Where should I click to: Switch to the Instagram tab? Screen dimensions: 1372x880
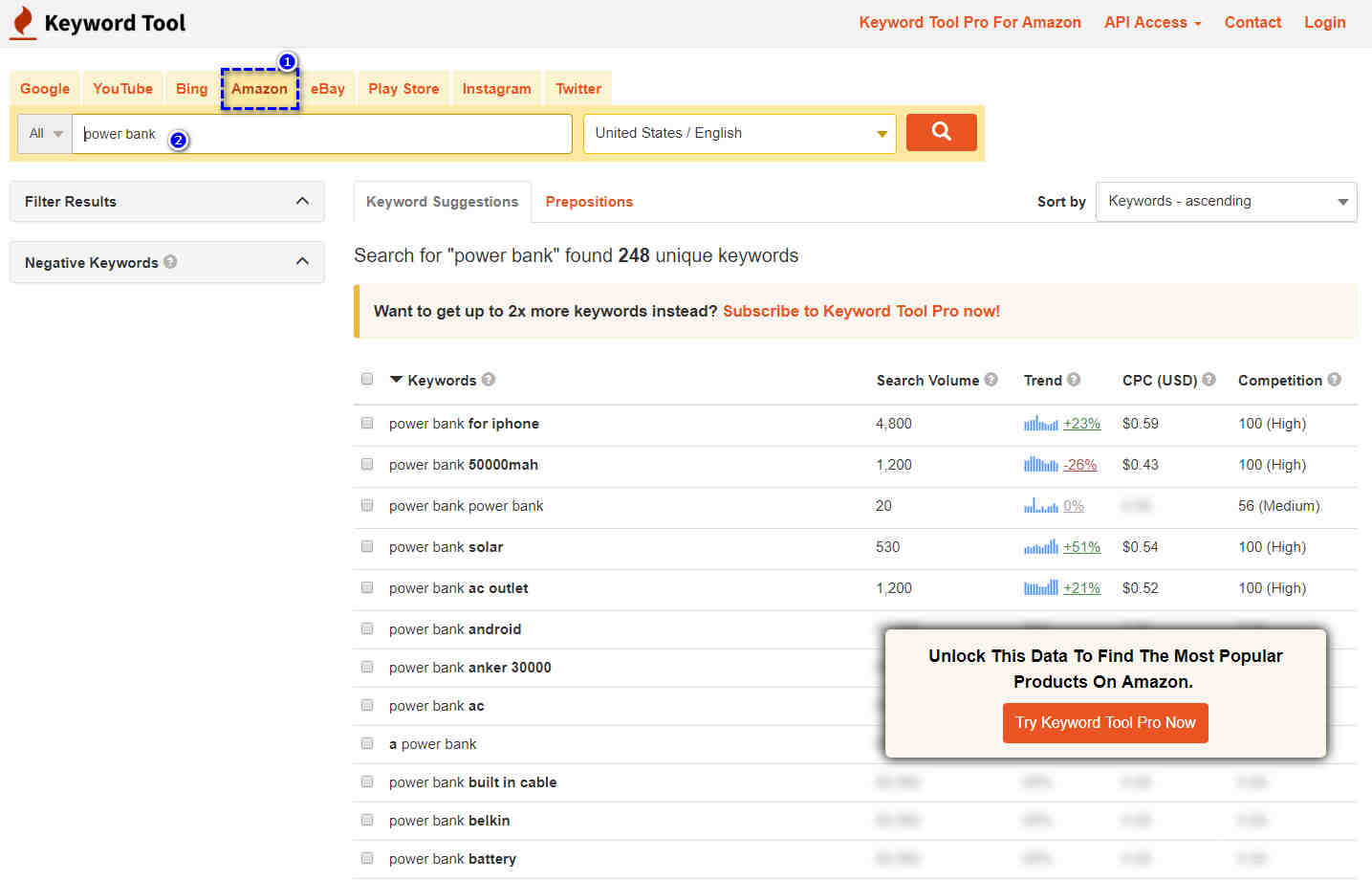[x=496, y=88]
